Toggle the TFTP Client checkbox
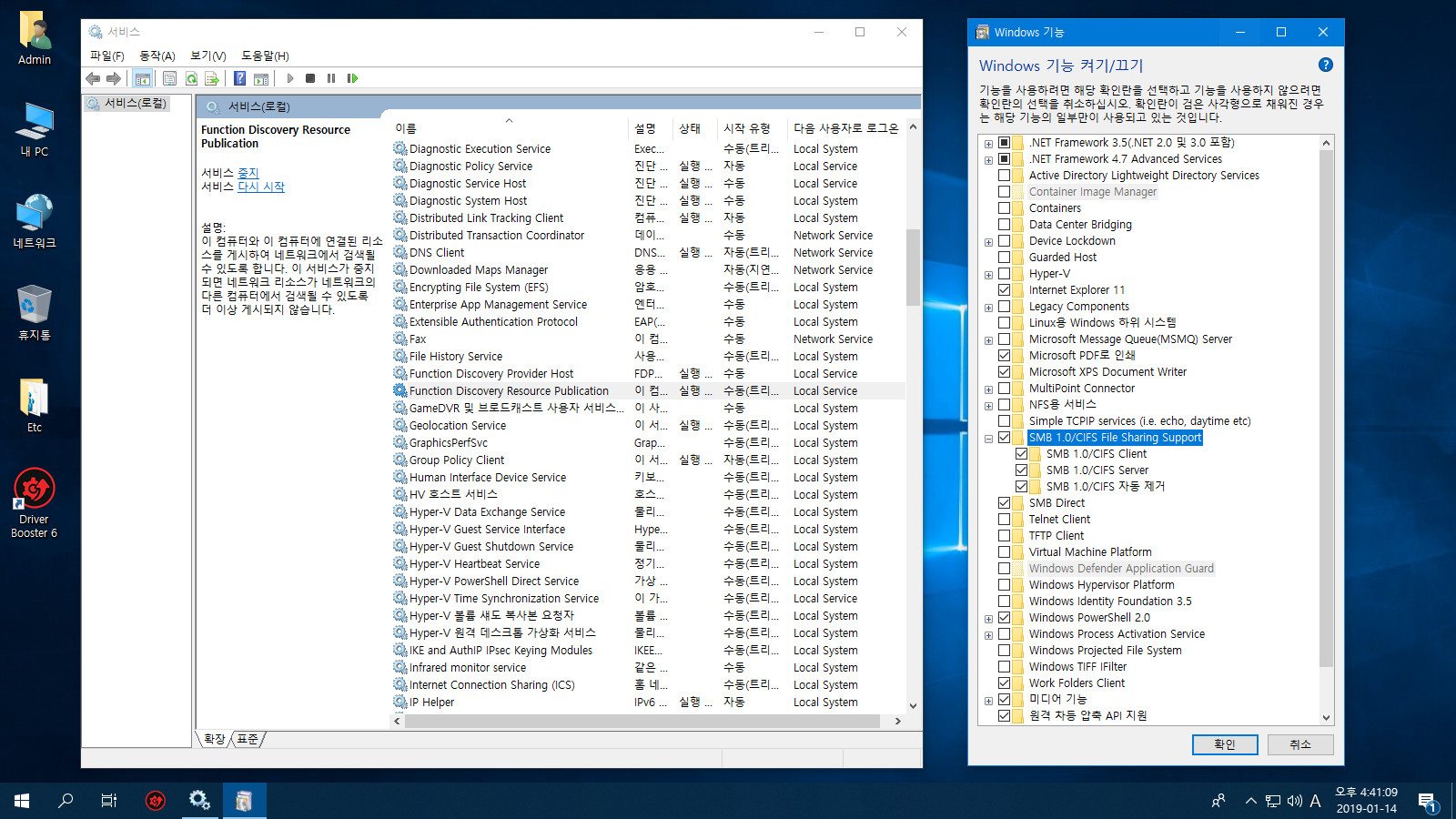 click(x=1005, y=536)
